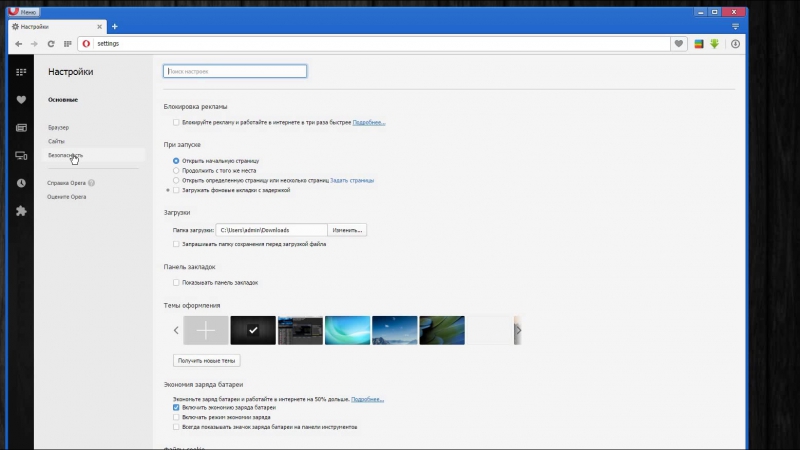Toggle the 'Показывать панель закладок' checkbox
800x450 pixels.
coord(176,283)
